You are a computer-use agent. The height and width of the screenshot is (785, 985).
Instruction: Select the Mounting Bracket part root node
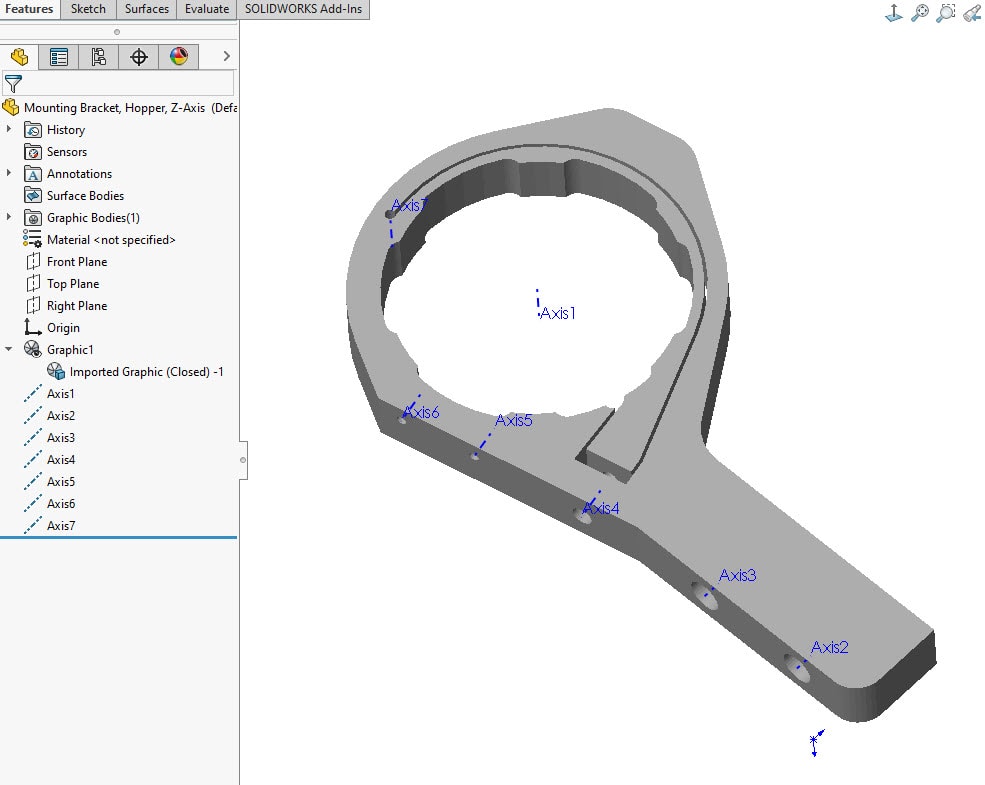[119, 108]
